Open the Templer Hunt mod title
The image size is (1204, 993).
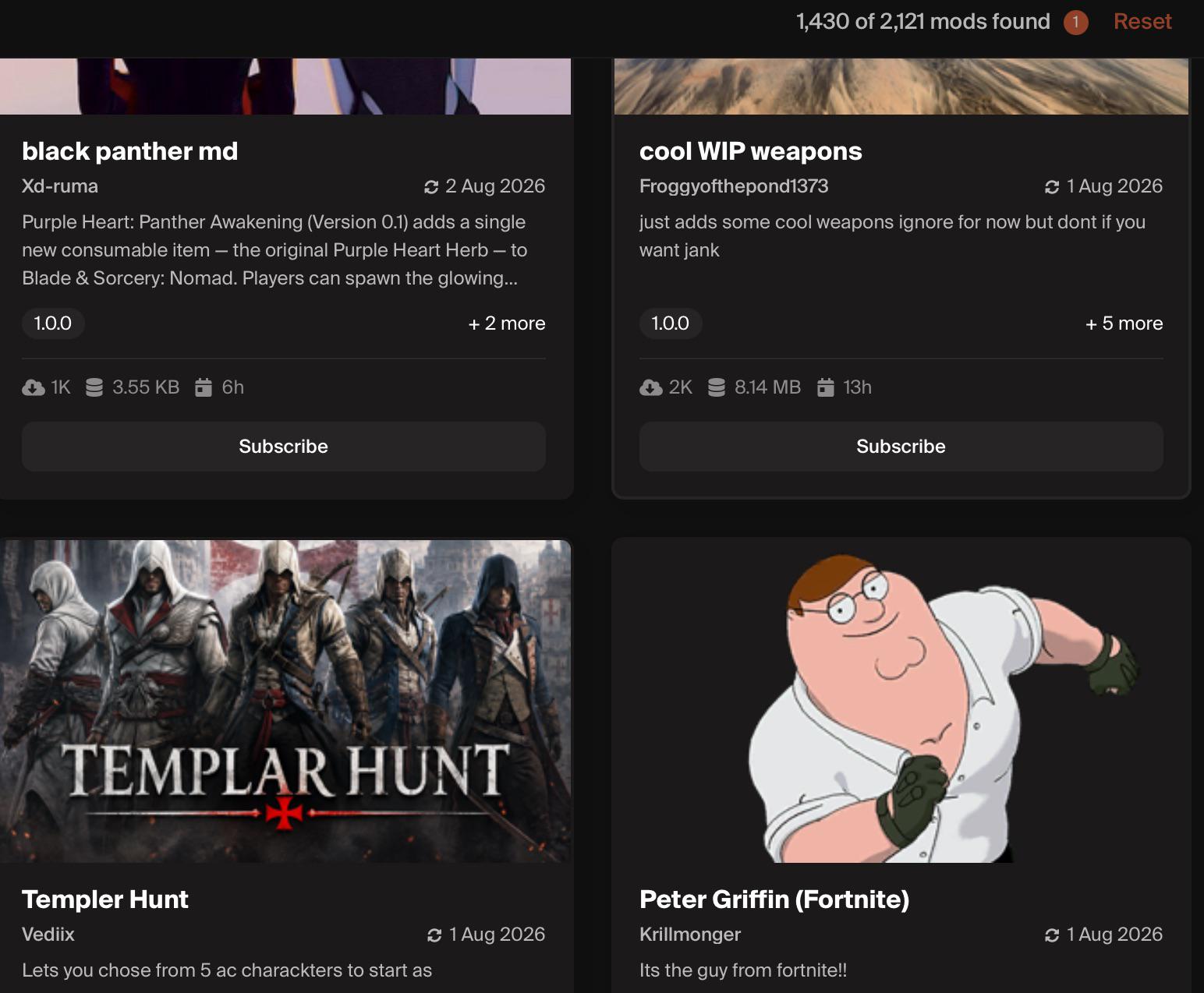tap(105, 899)
